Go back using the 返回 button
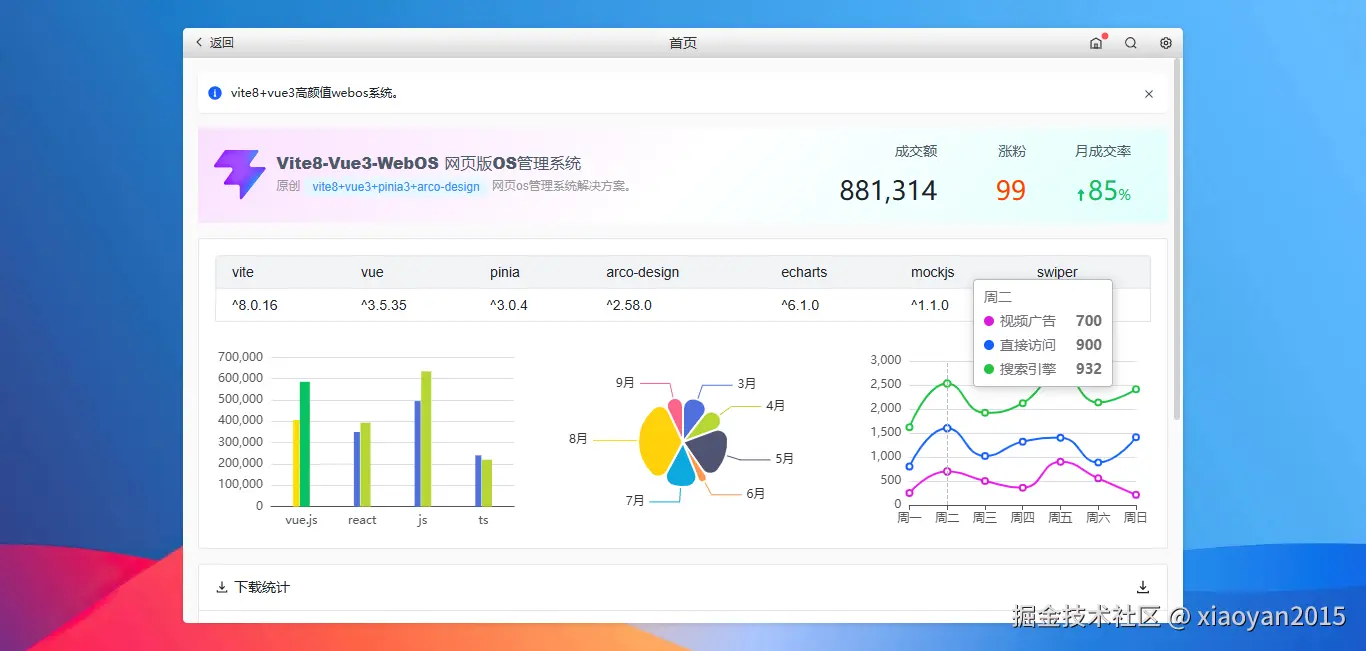Screen dimensions: 1366x651 pyautogui.click(x=215, y=43)
